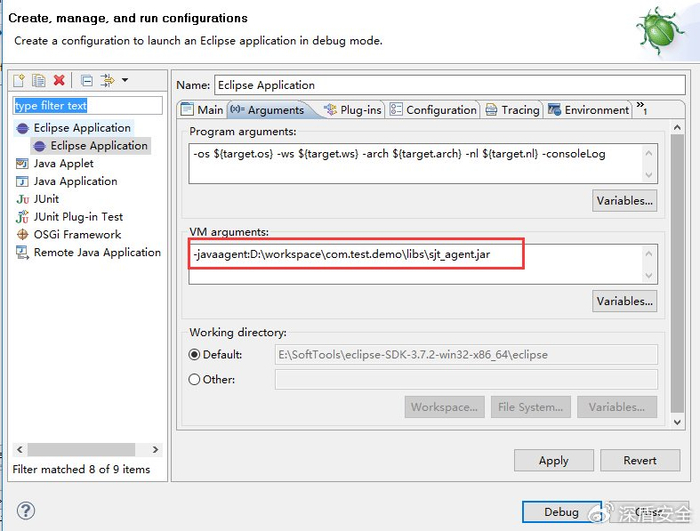
Task: Click the New launch configuration icon
Action: click(19, 80)
